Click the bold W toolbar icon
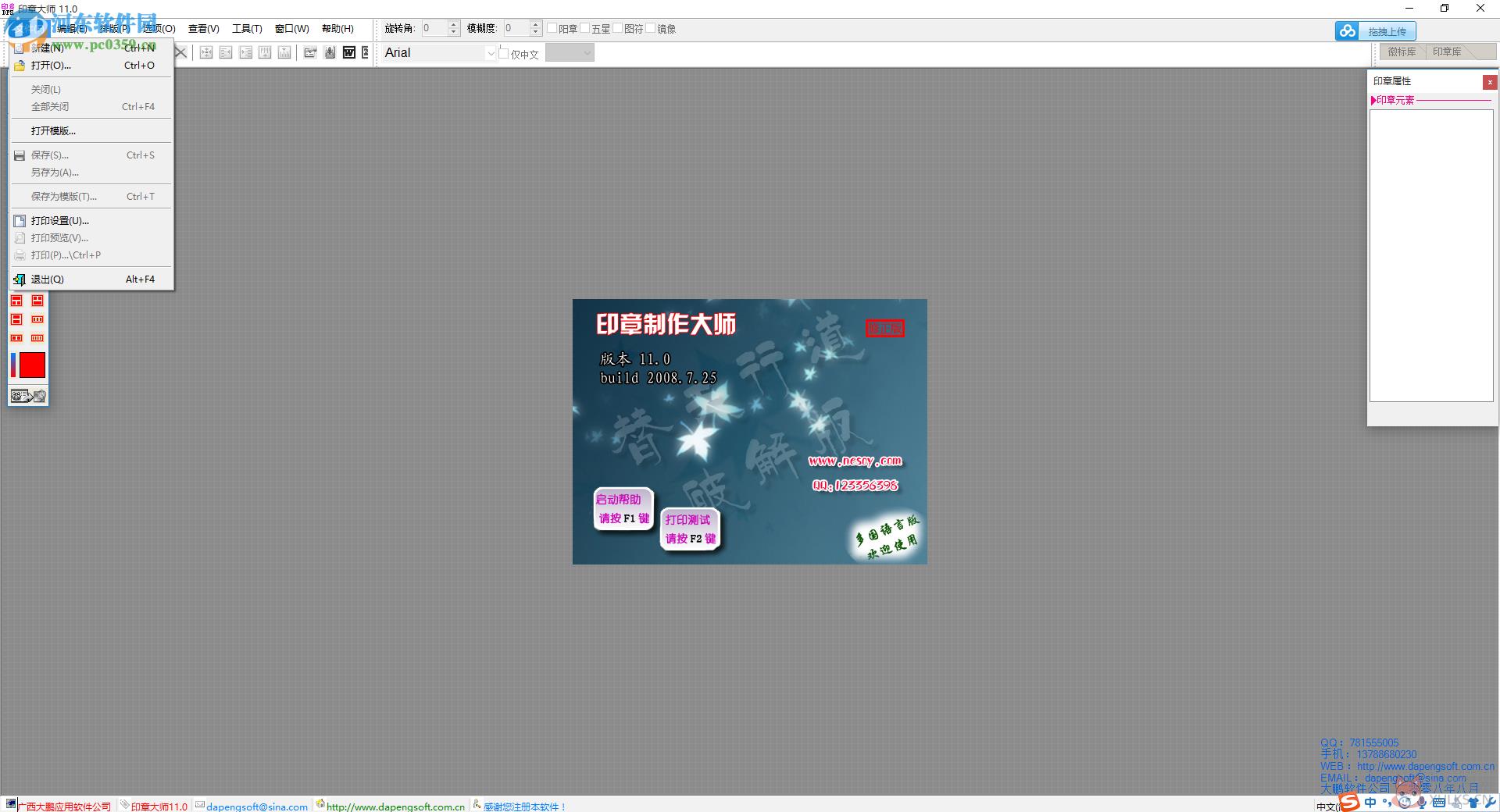Image resolution: width=1500 pixels, height=812 pixels. tap(349, 52)
